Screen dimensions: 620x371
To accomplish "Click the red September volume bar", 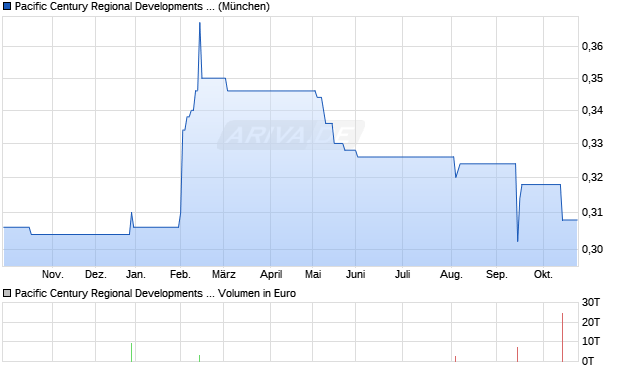I will pos(517,354).
